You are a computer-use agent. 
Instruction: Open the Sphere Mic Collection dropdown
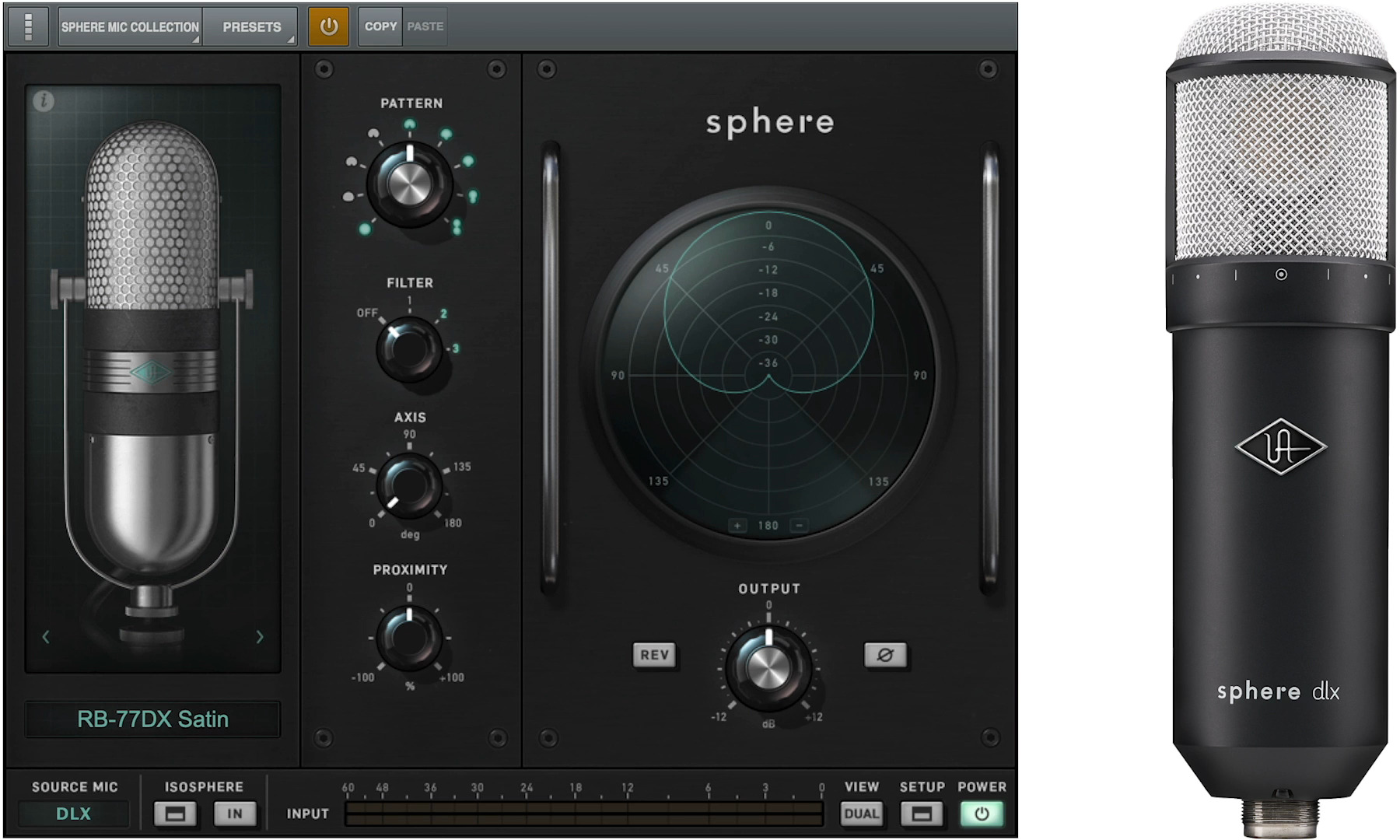pyautogui.click(x=130, y=26)
